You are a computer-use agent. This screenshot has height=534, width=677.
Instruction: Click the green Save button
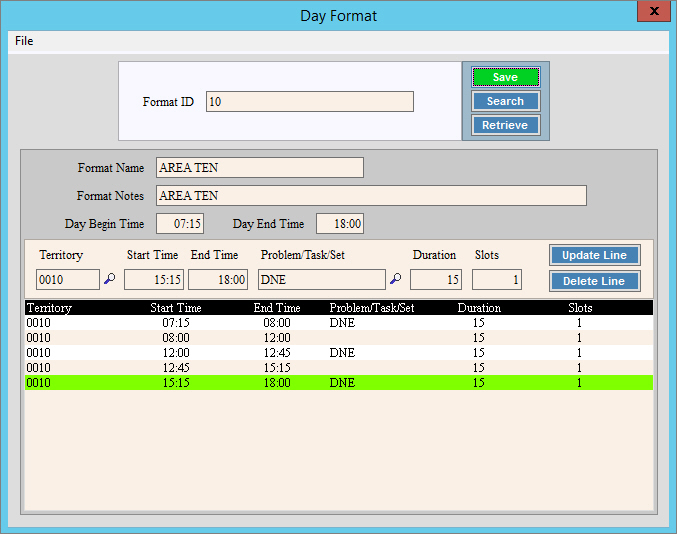click(x=506, y=77)
